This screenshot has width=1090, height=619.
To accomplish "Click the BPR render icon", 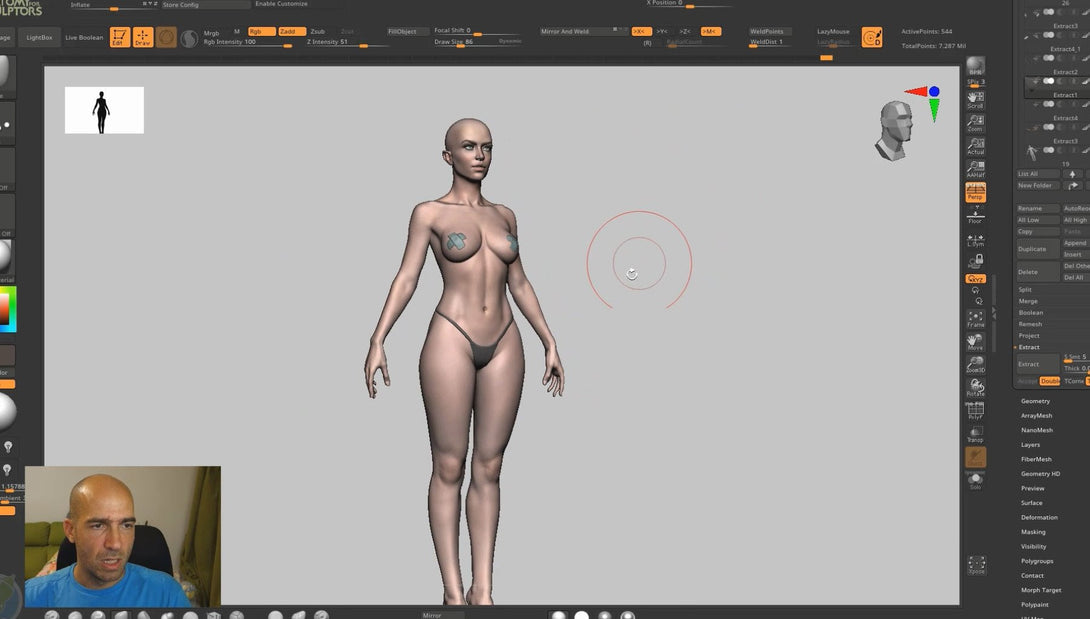I will coord(975,67).
